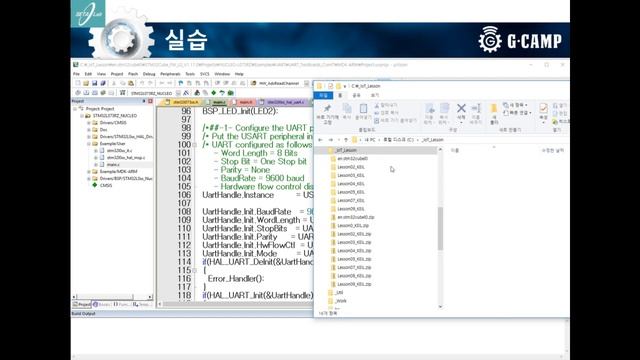The width and height of the screenshot is (640, 360).
Task: Toggle code fold marker at line 115
Action: pyautogui.click(x=195, y=270)
